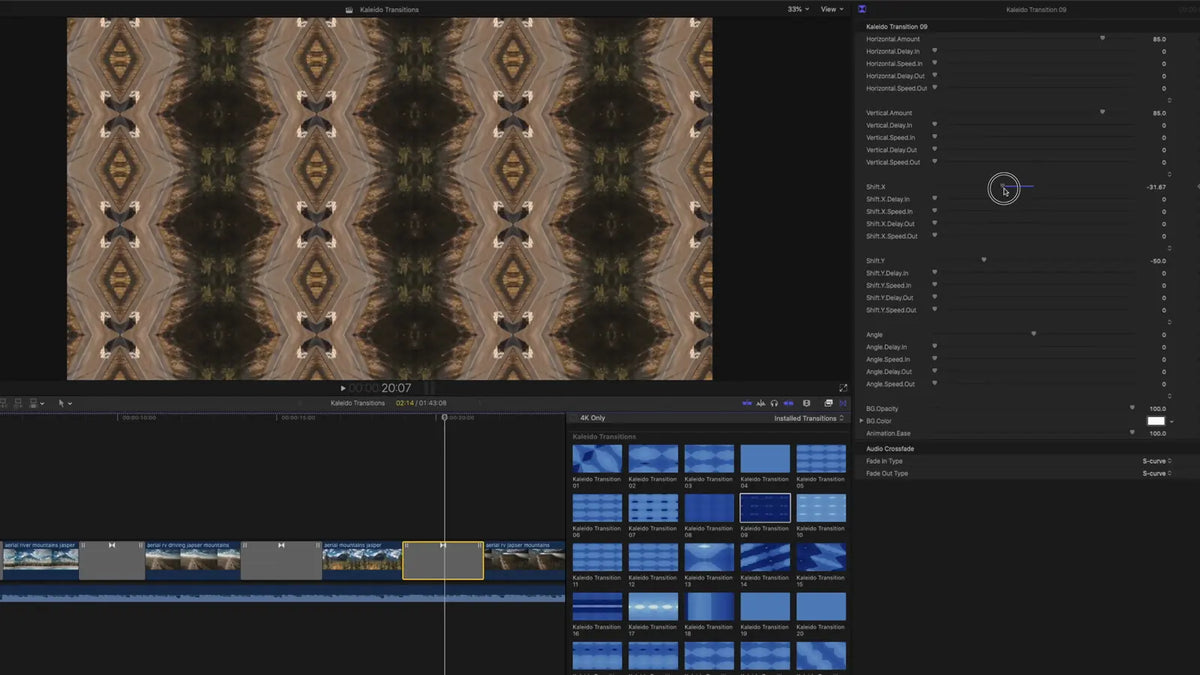Toggle the solo headphones icon
Viewport: 1200px width, 675px height.
click(x=774, y=403)
